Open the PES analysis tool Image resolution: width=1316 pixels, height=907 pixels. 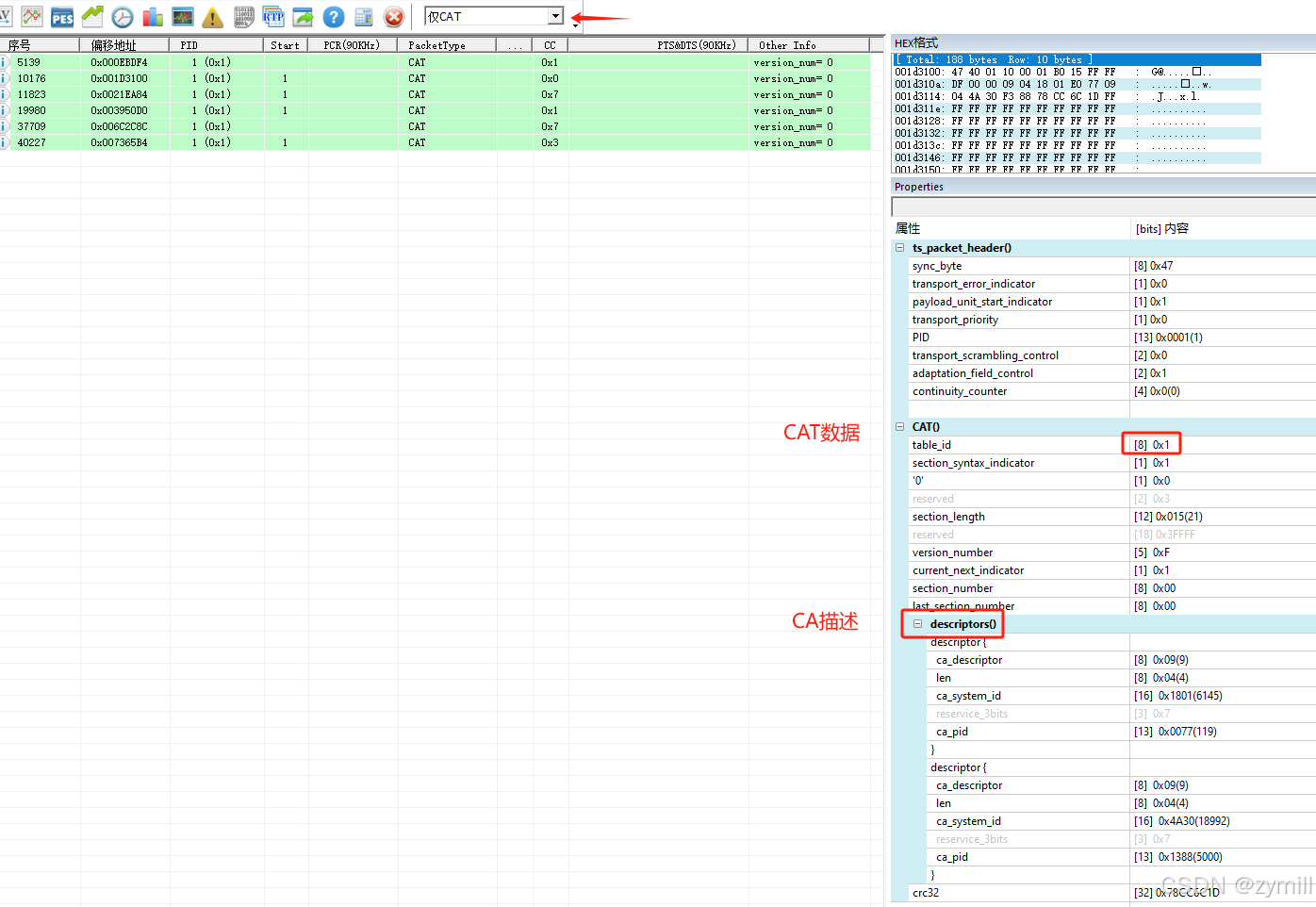pos(62,16)
